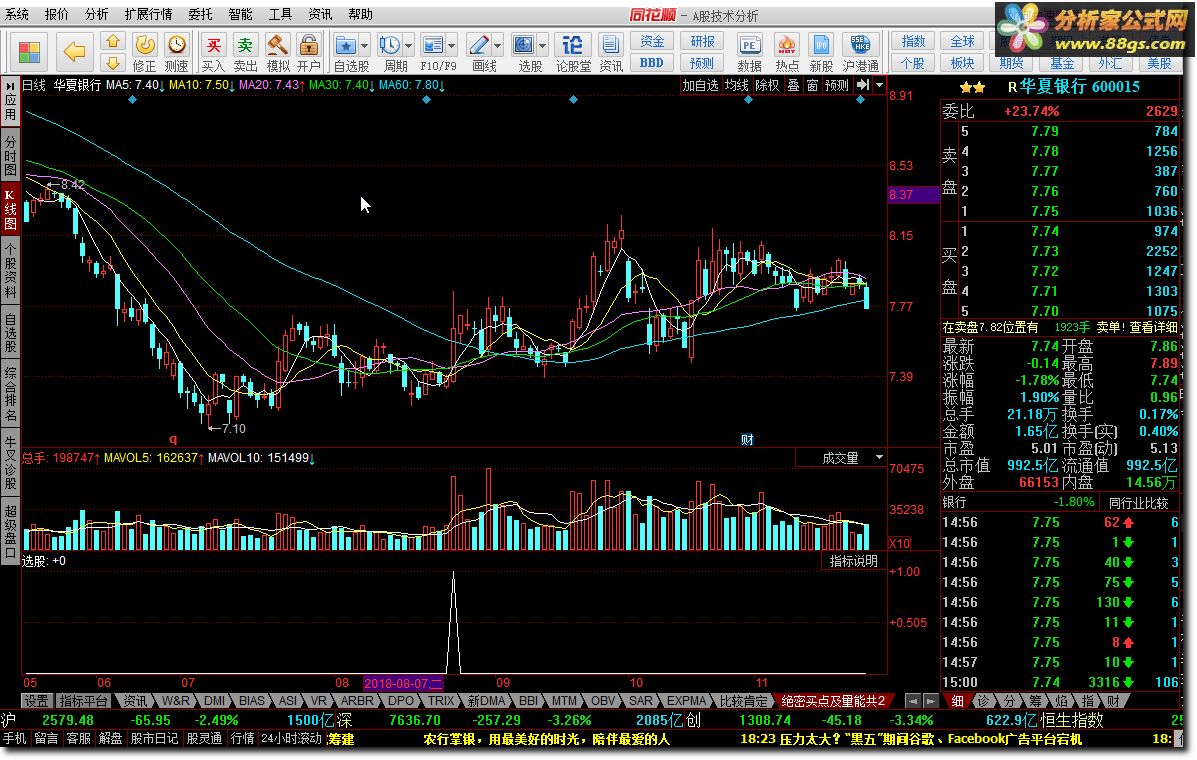Image resolution: width=1197 pixels, height=760 pixels.
Task: Expand the 自选股 dropdown arrow
Action: [x=364, y=46]
